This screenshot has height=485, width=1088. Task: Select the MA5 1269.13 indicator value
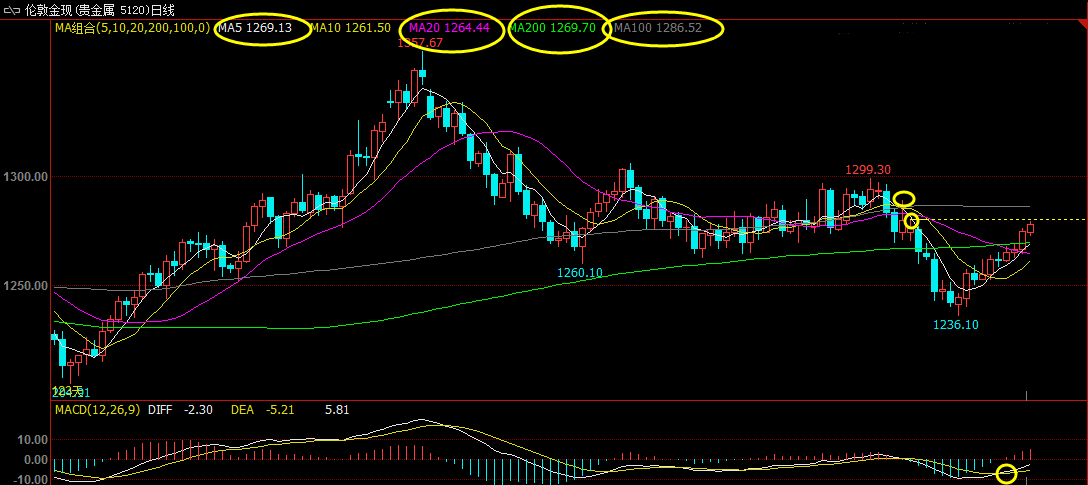point(254,28)
